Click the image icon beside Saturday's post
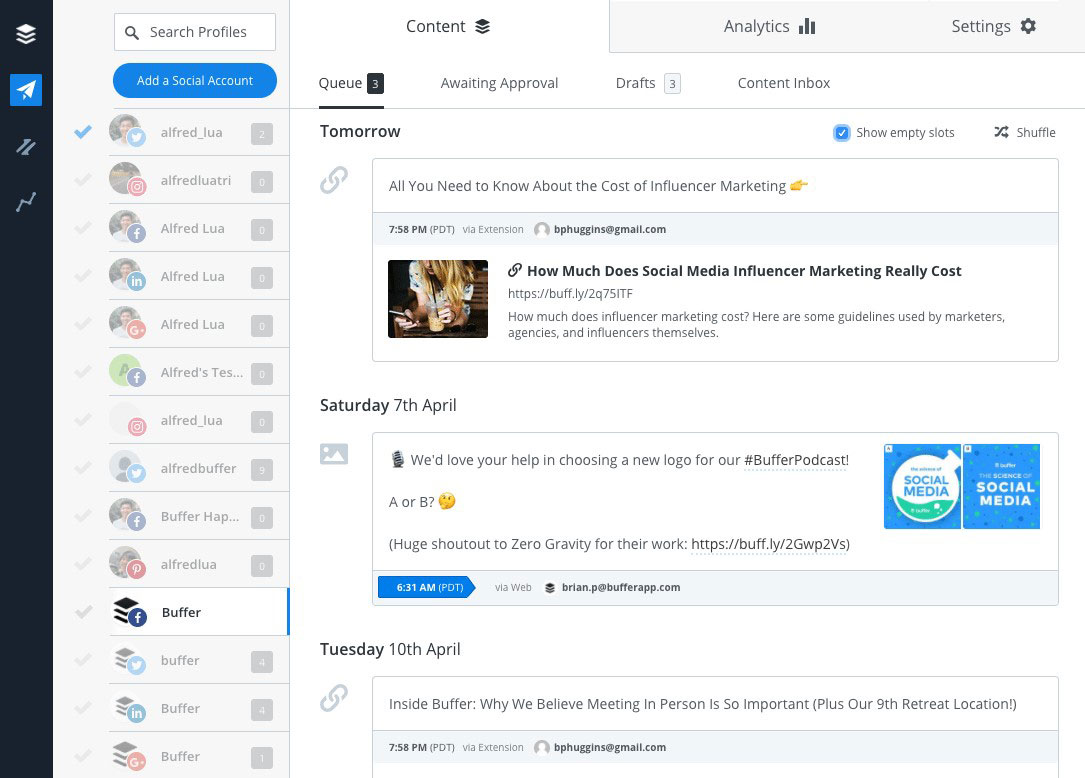 pyautogui.click(x=334, y=454)
